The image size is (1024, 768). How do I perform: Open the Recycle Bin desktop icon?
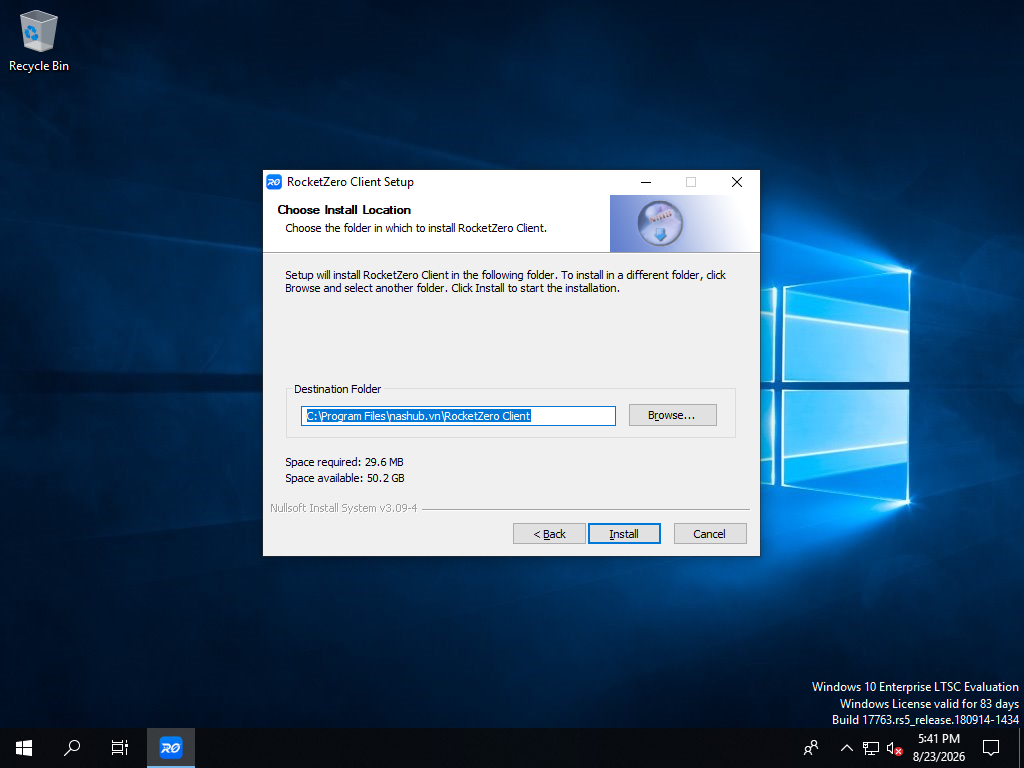coord(39,40)
